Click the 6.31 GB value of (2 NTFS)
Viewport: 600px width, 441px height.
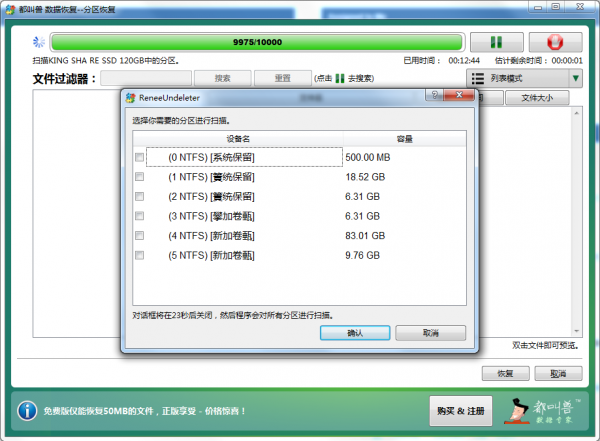[362, 196]
